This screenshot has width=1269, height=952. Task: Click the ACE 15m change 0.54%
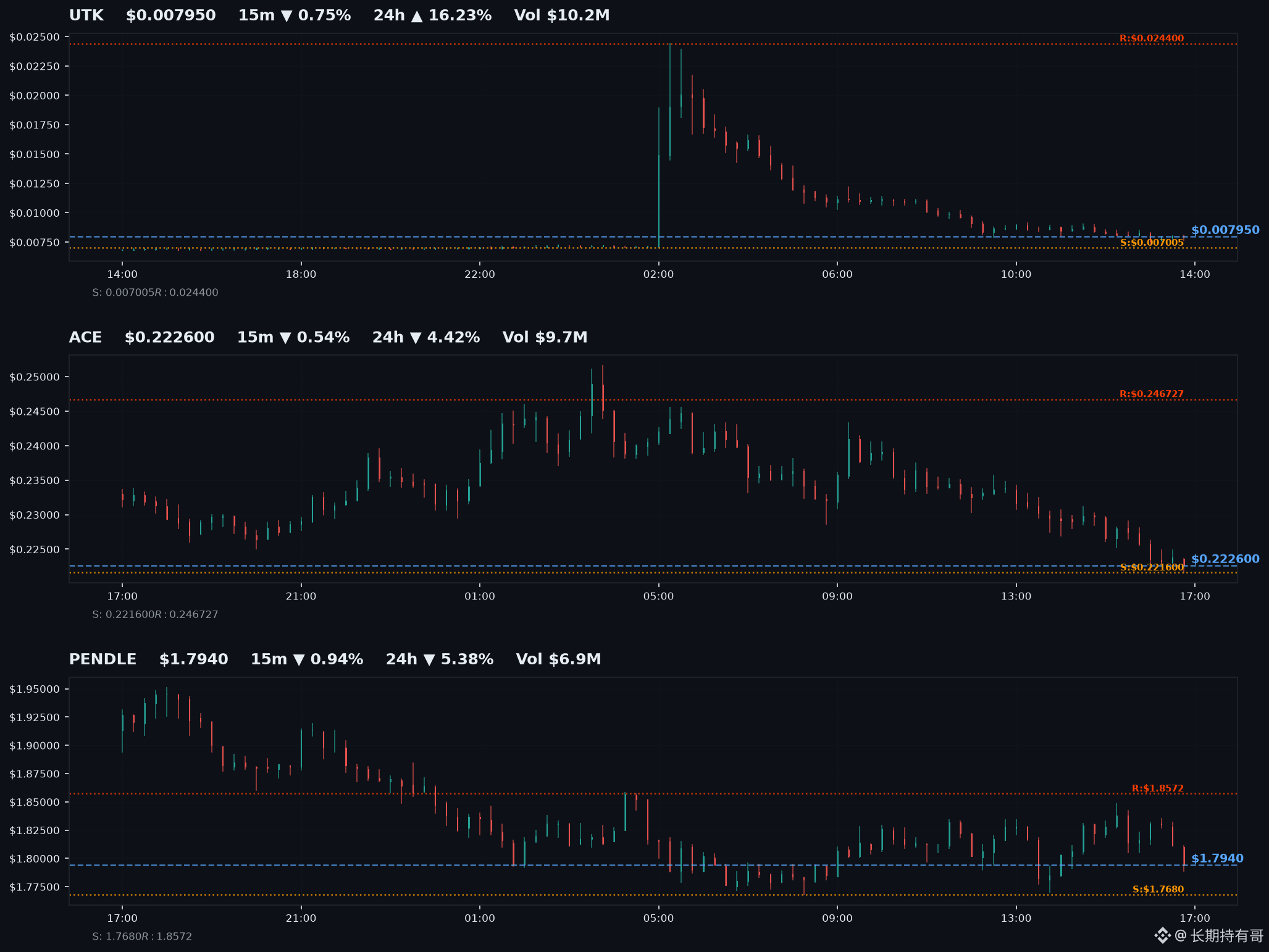point(293,338)
